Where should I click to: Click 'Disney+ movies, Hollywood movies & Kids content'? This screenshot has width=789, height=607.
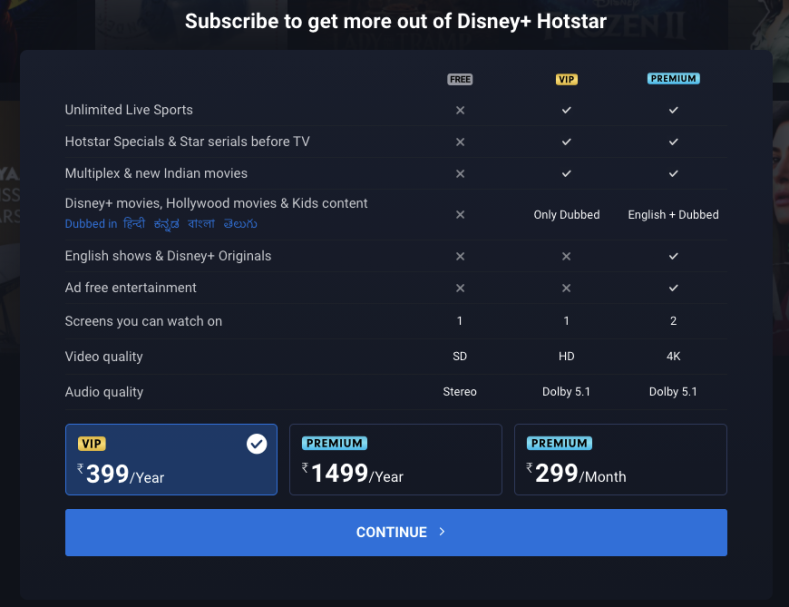[x=216, y=203]
